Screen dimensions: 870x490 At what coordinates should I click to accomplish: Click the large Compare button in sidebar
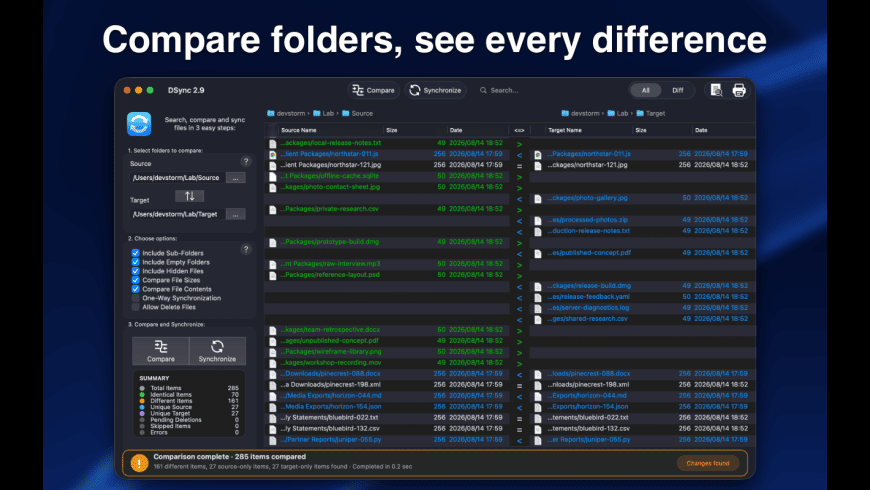pos(161,351)
